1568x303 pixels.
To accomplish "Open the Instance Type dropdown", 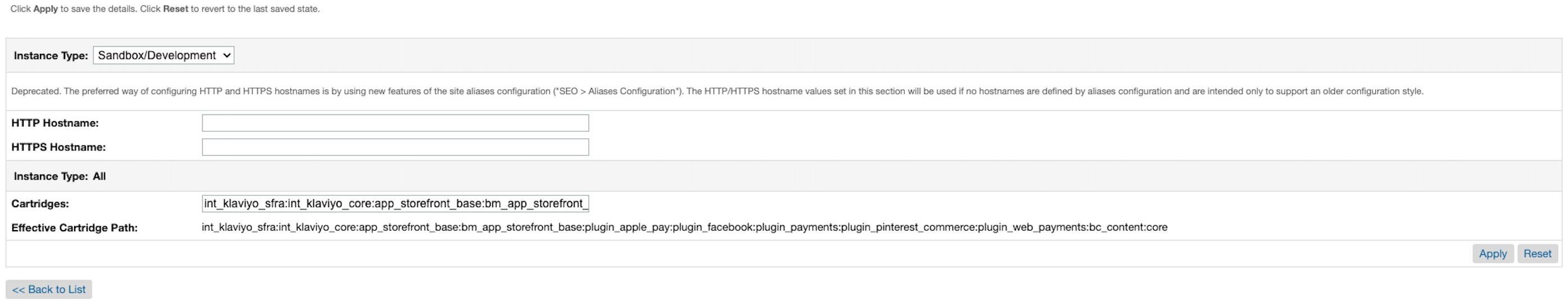I will pos(163,56).
